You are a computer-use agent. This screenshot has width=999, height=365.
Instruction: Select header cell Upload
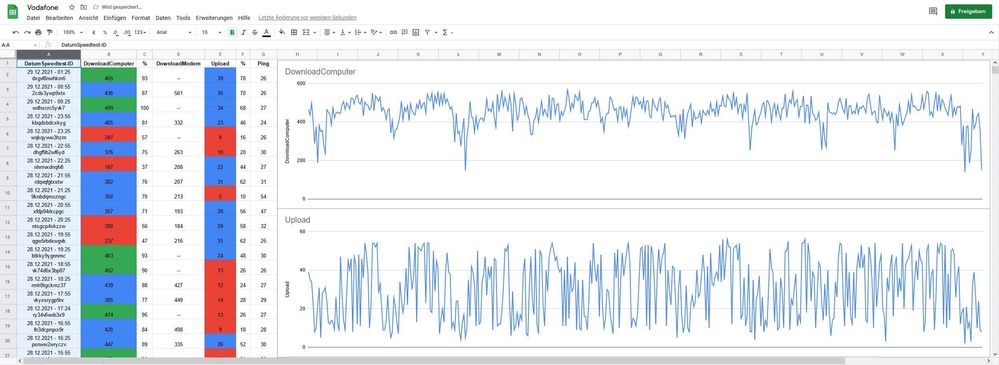pyautogui.click(x=220, y=64)
